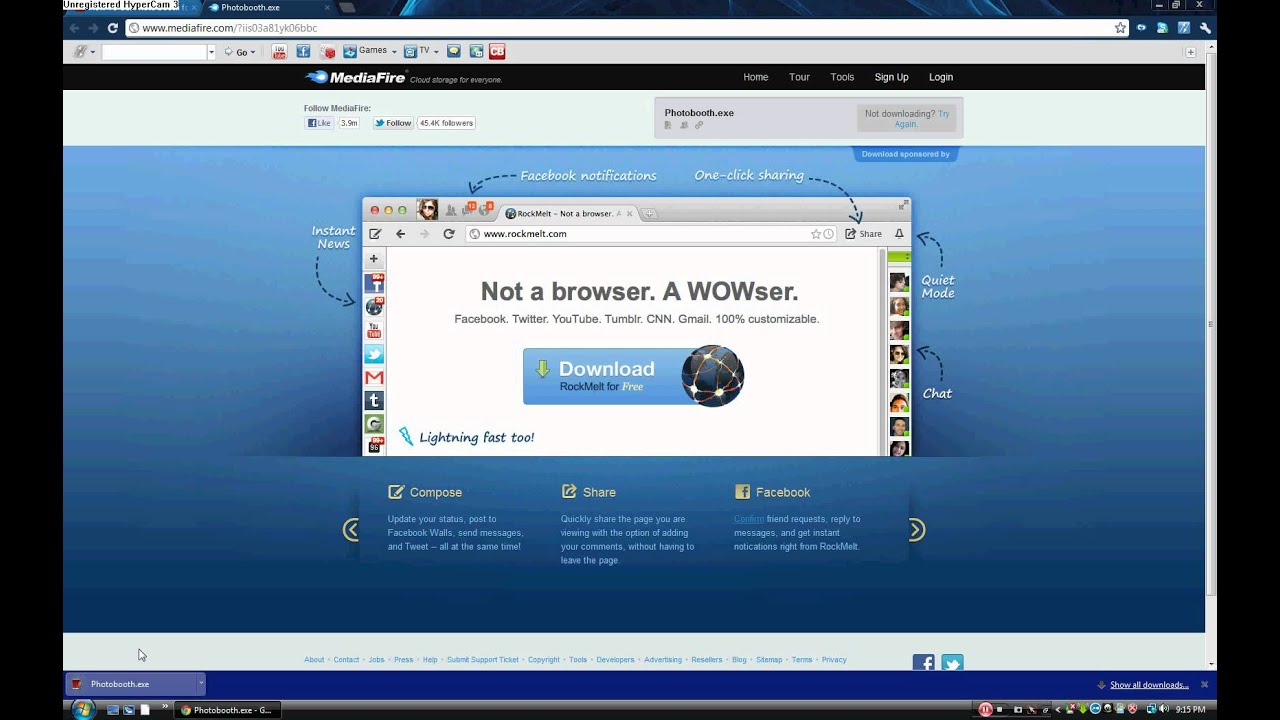Open the Login page

[941, 77]
